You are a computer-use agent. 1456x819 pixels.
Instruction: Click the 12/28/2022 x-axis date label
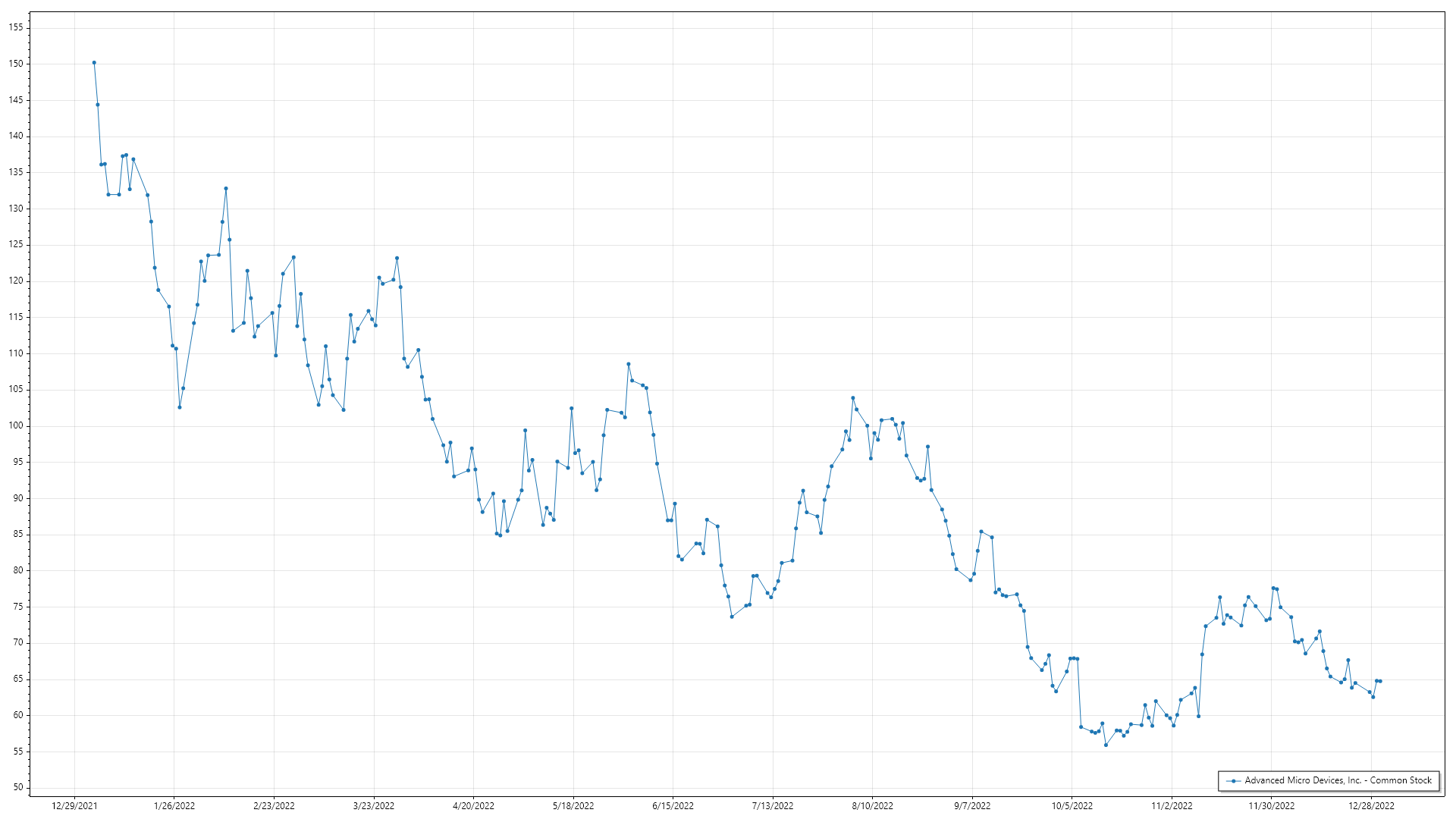click(x=1371, y=806)
